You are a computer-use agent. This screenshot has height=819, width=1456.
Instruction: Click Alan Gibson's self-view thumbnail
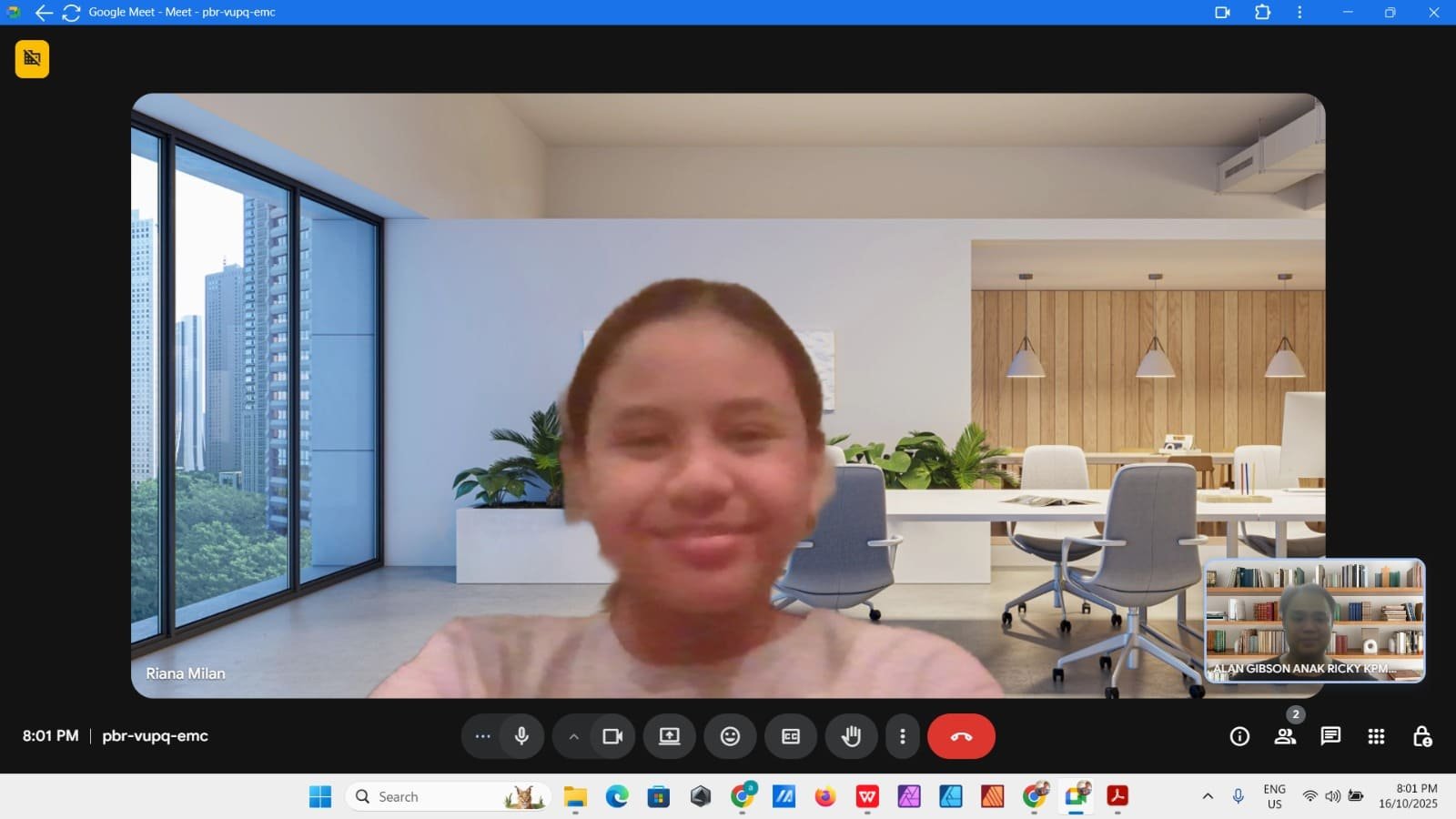1314,623
